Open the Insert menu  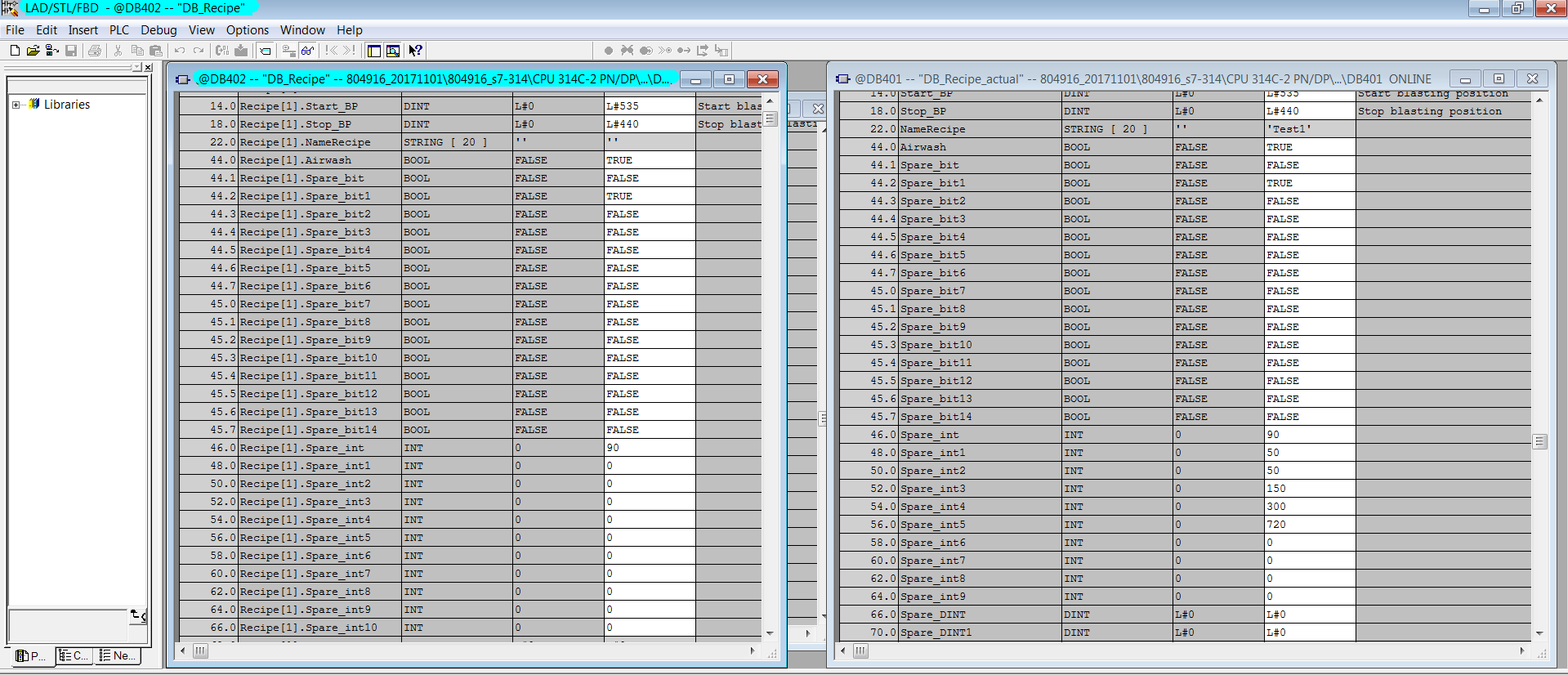pos(83,30)
